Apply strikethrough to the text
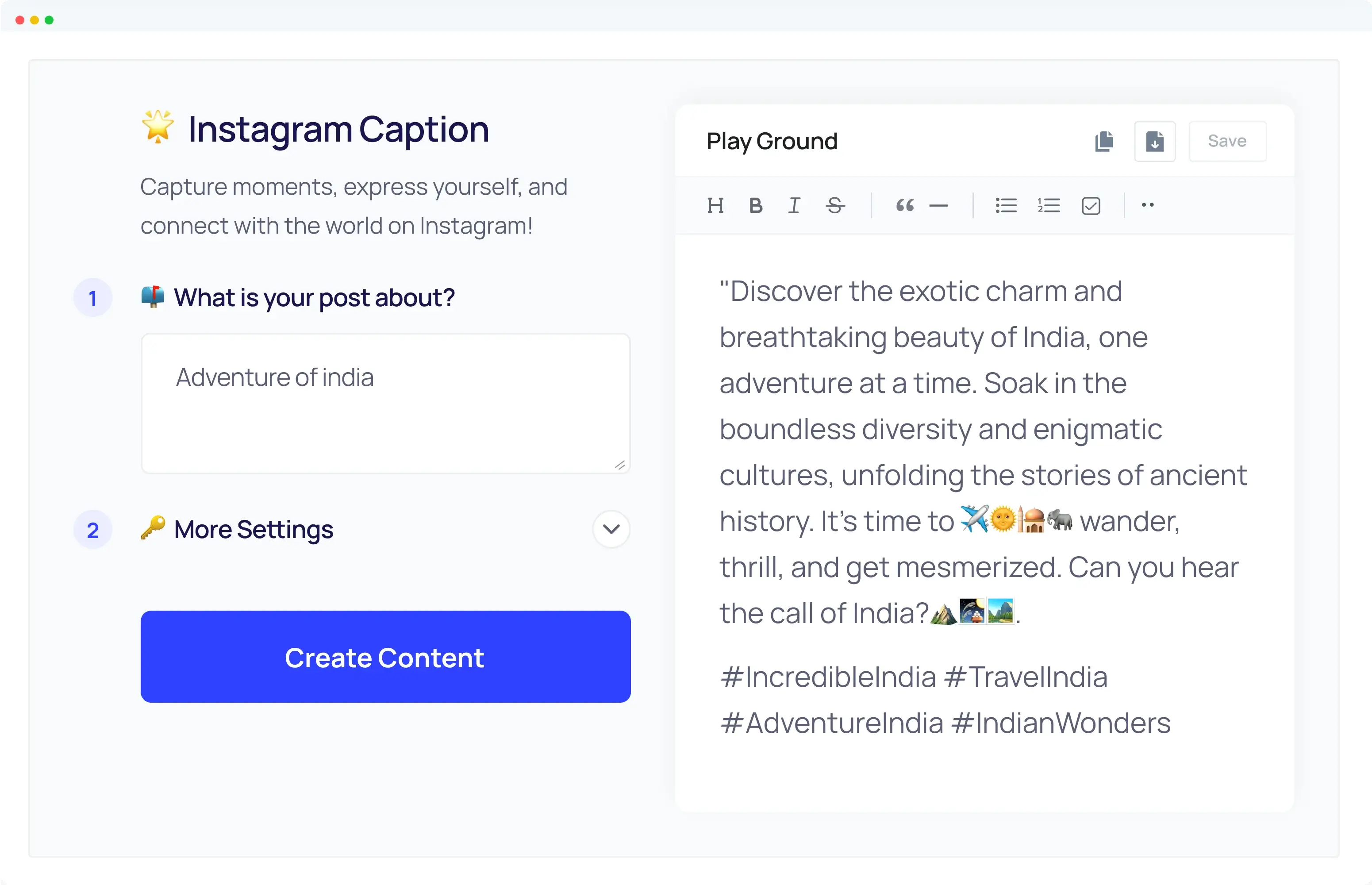The height and width of the screenshot is (885, 1372). pos(835,205)
